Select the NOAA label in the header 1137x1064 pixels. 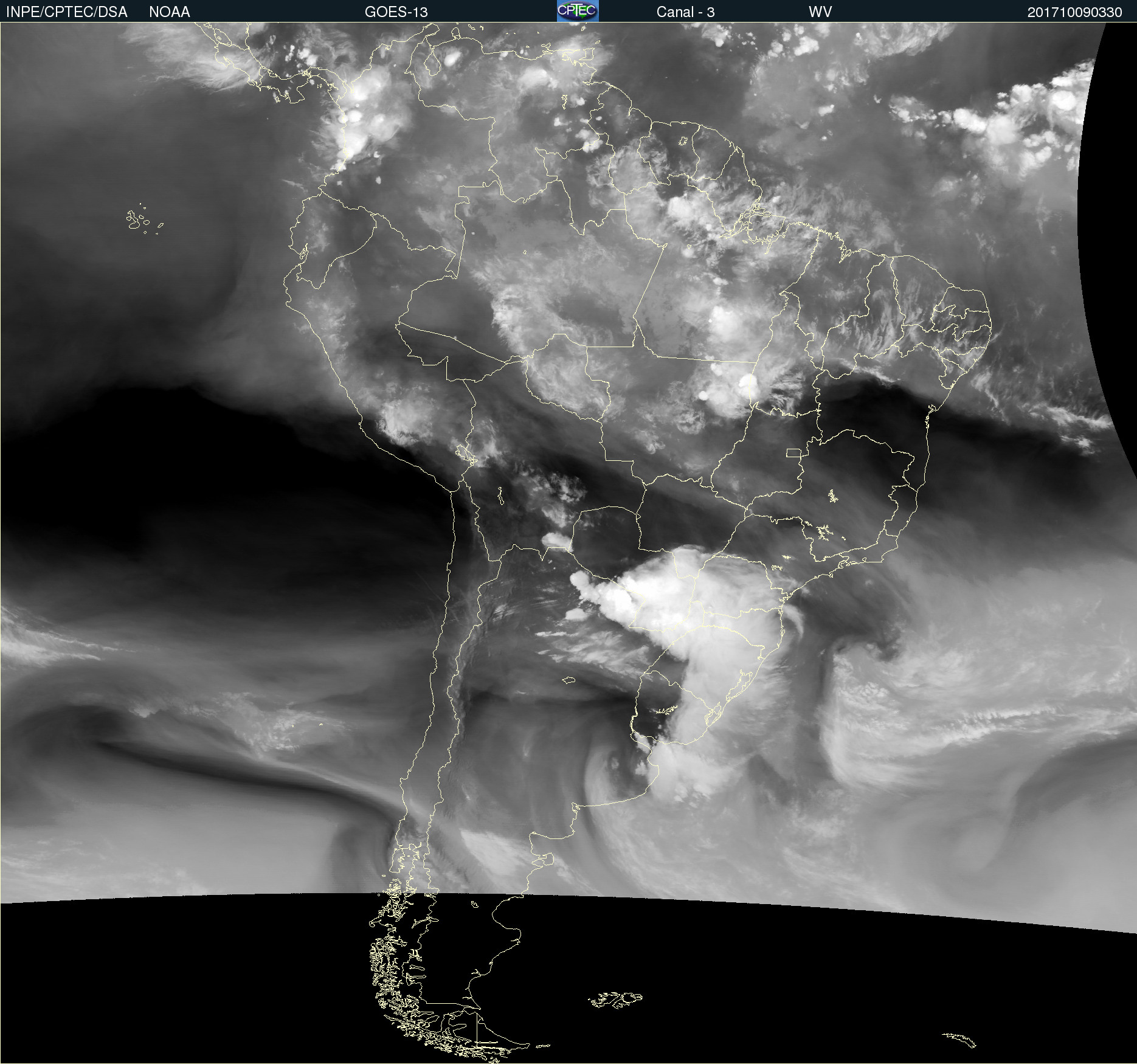coord(170,12)
